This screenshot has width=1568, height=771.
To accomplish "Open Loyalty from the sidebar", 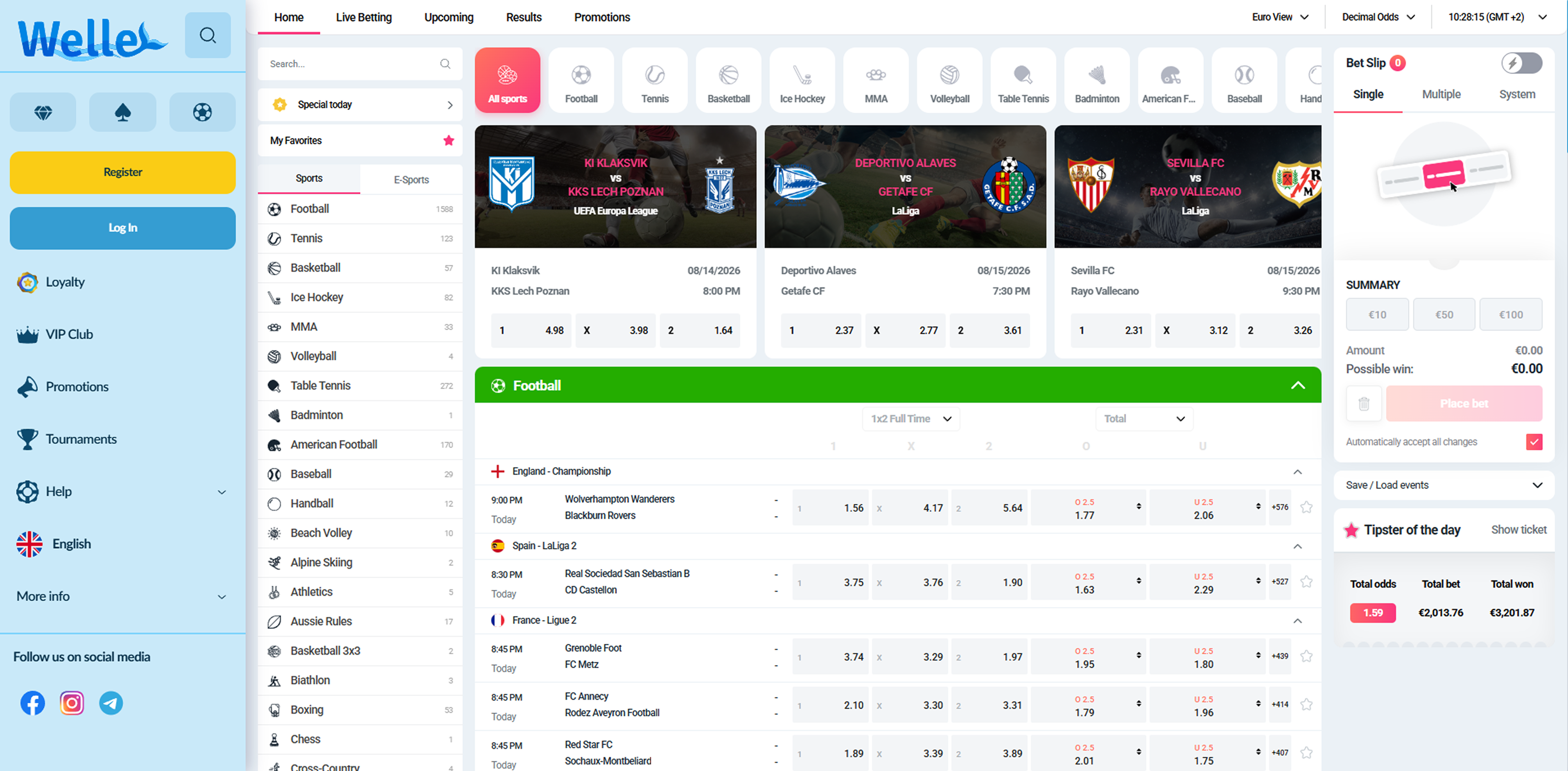I will point(65,282).
